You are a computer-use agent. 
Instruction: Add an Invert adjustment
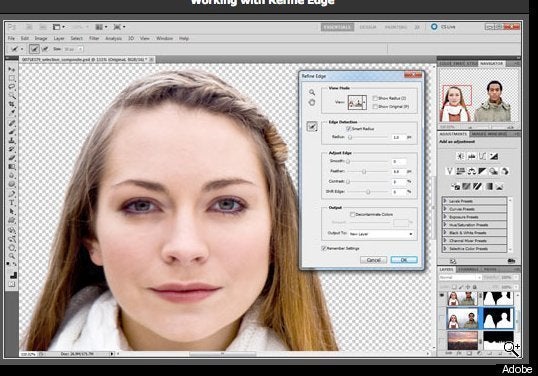tap(455, 186)
